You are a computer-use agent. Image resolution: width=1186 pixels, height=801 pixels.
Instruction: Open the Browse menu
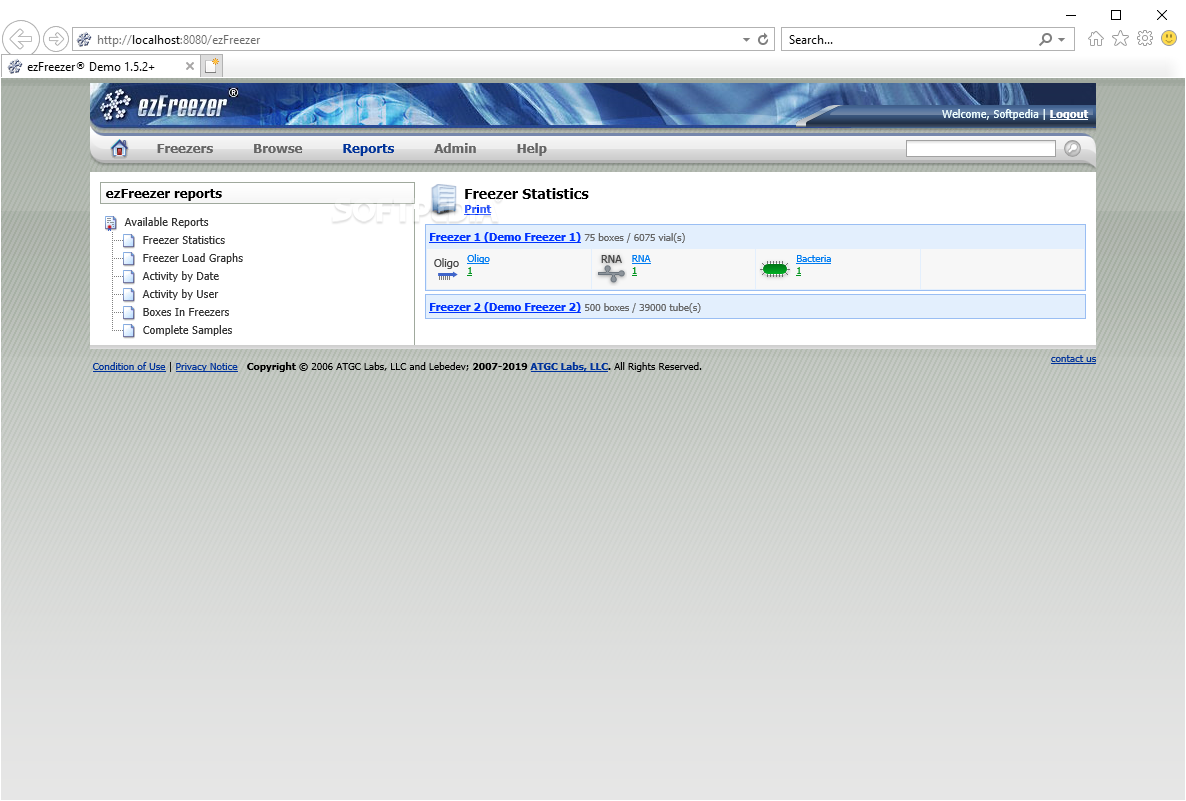pos(278,149)
